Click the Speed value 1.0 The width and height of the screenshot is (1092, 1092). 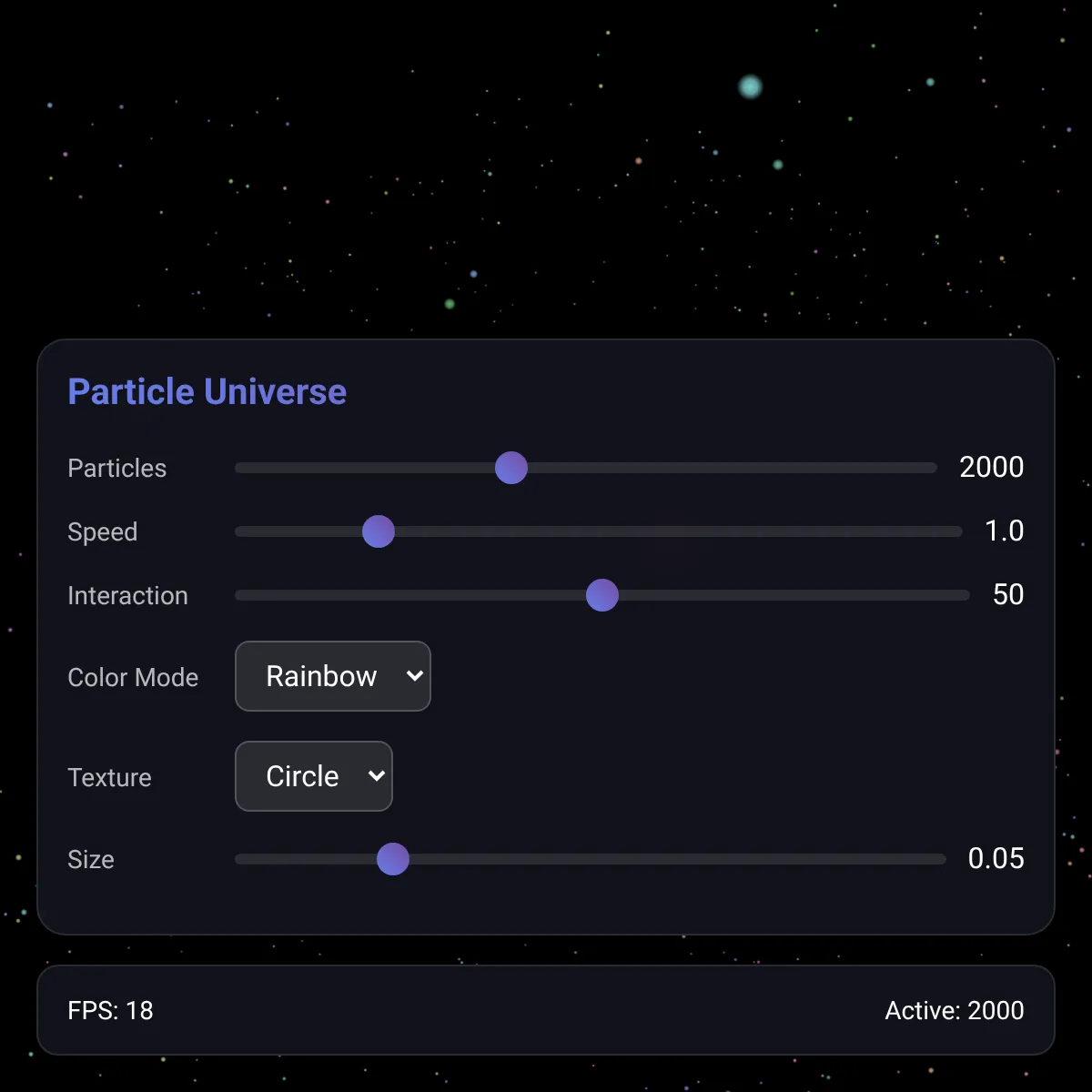(1005, 531)
